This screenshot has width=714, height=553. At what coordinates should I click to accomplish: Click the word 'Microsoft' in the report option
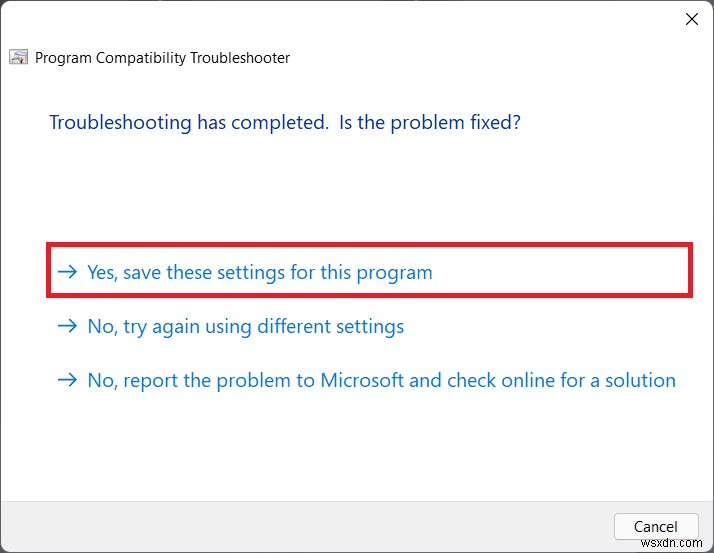362,380
